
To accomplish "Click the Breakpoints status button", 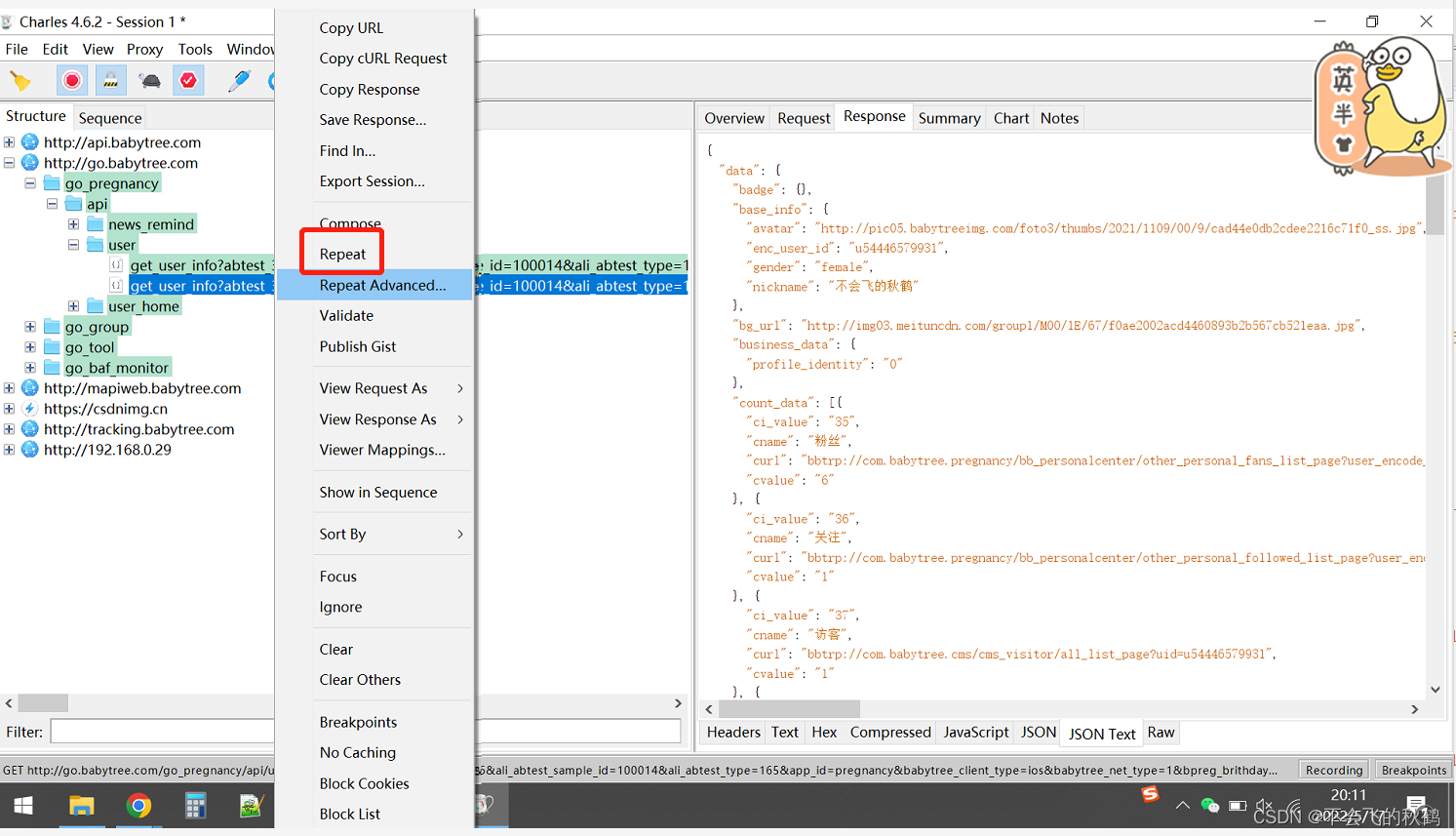I will (1413, 770).
